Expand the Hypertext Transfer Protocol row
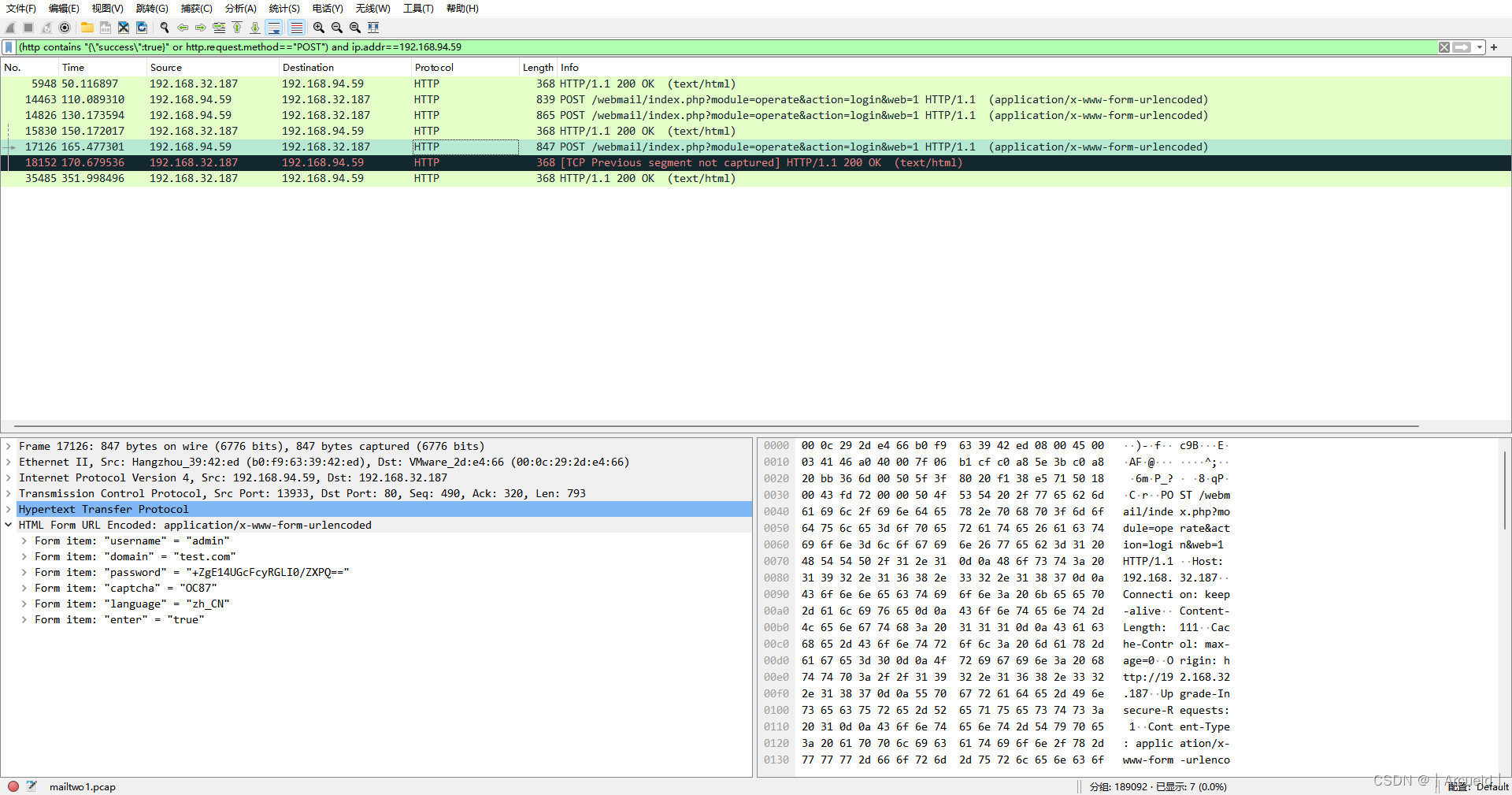The height and width of the screenshot is (795, 1512). tap(9, 510)
